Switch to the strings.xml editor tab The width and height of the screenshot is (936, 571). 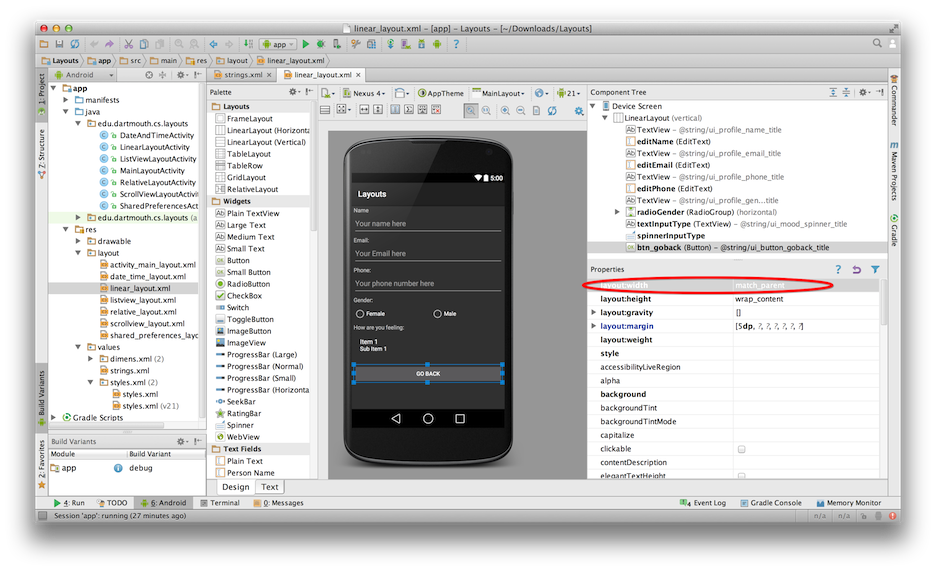(236, 75)
